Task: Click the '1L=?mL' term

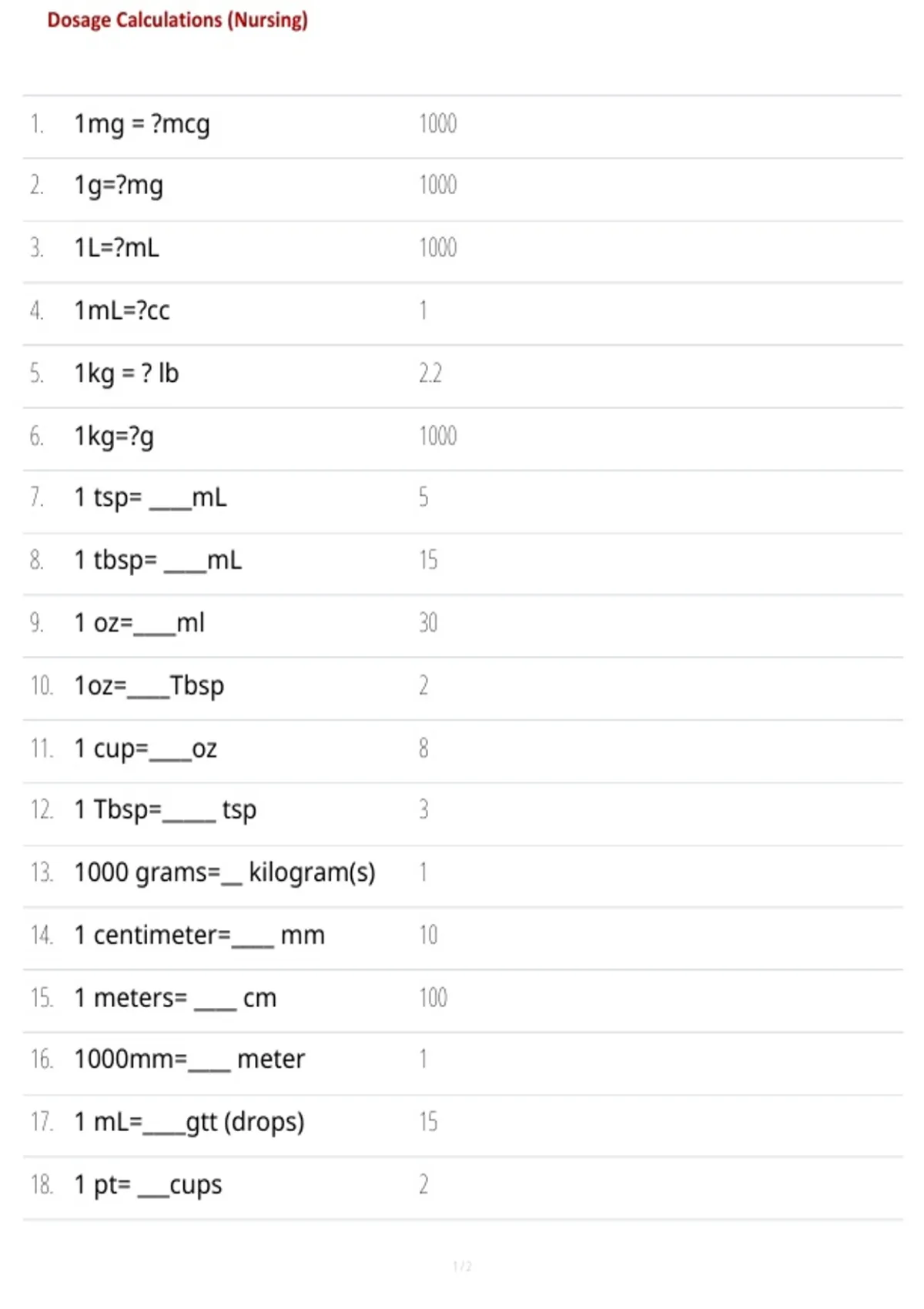Action: pyautogui.click(x=117, y=248)
